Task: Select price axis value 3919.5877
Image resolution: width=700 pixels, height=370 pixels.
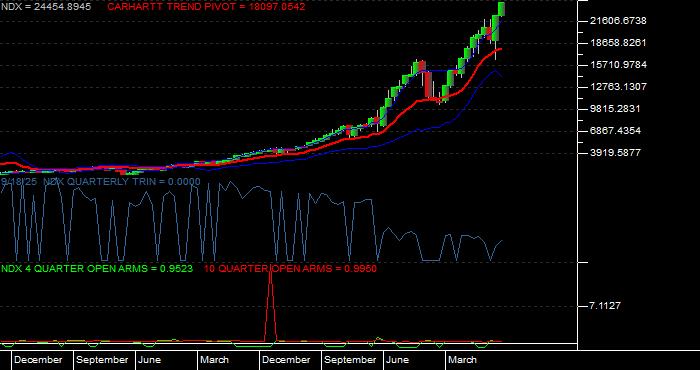Action: [615, 152]
